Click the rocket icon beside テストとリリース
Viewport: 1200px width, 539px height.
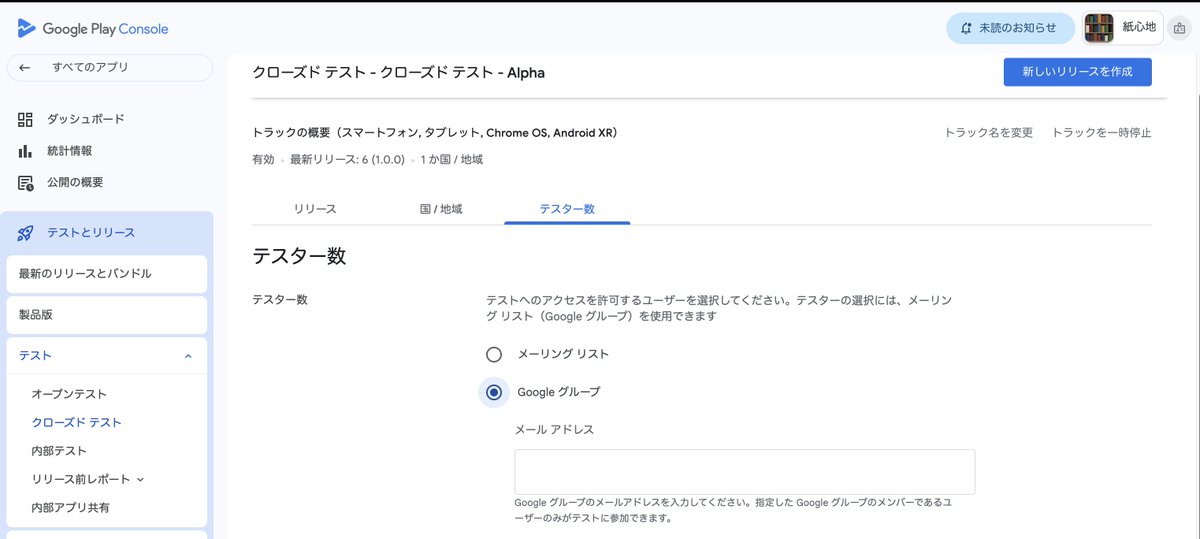pos(26,233)
